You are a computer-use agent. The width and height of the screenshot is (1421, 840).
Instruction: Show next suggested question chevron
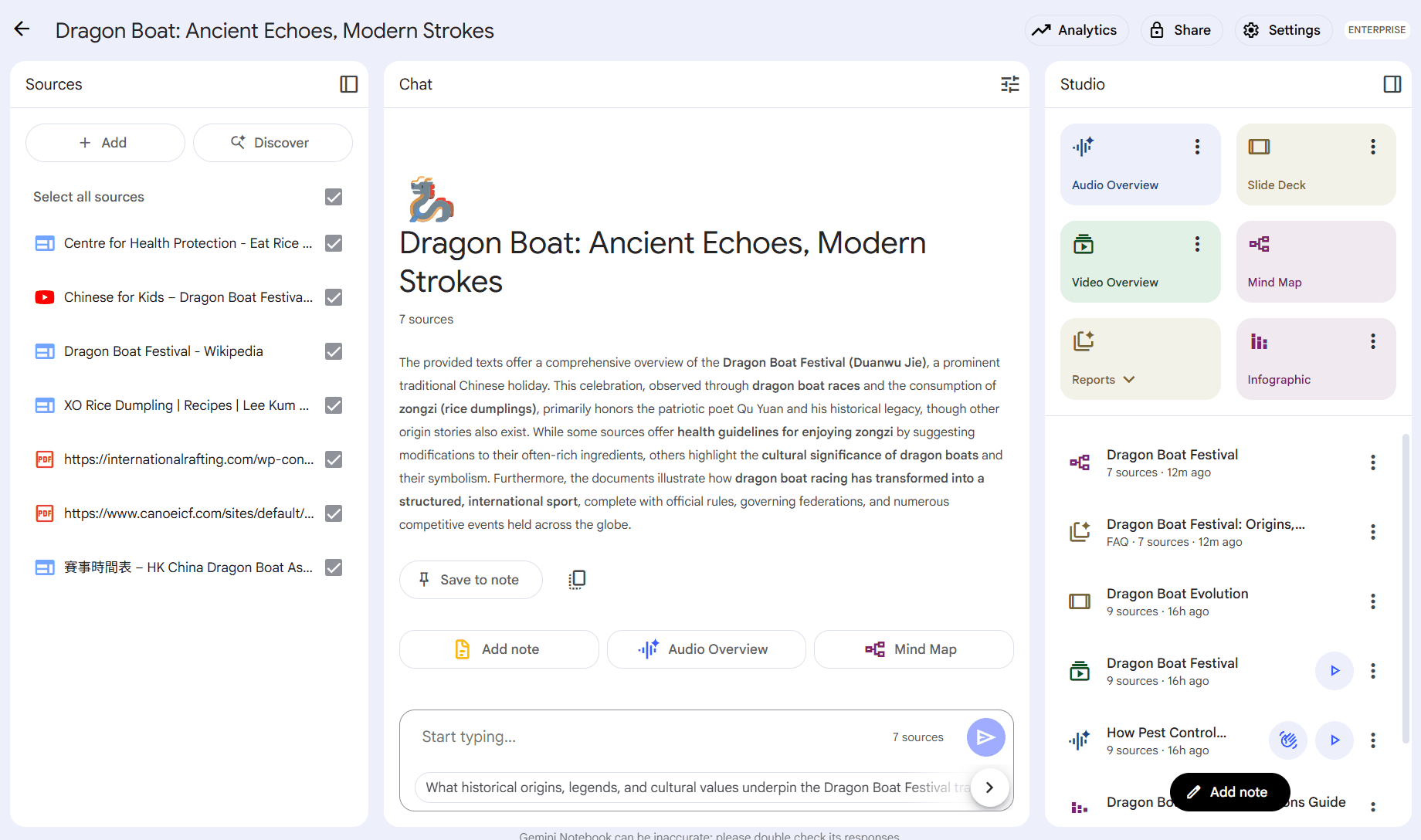pyautogui.click(x=989, y=787)
